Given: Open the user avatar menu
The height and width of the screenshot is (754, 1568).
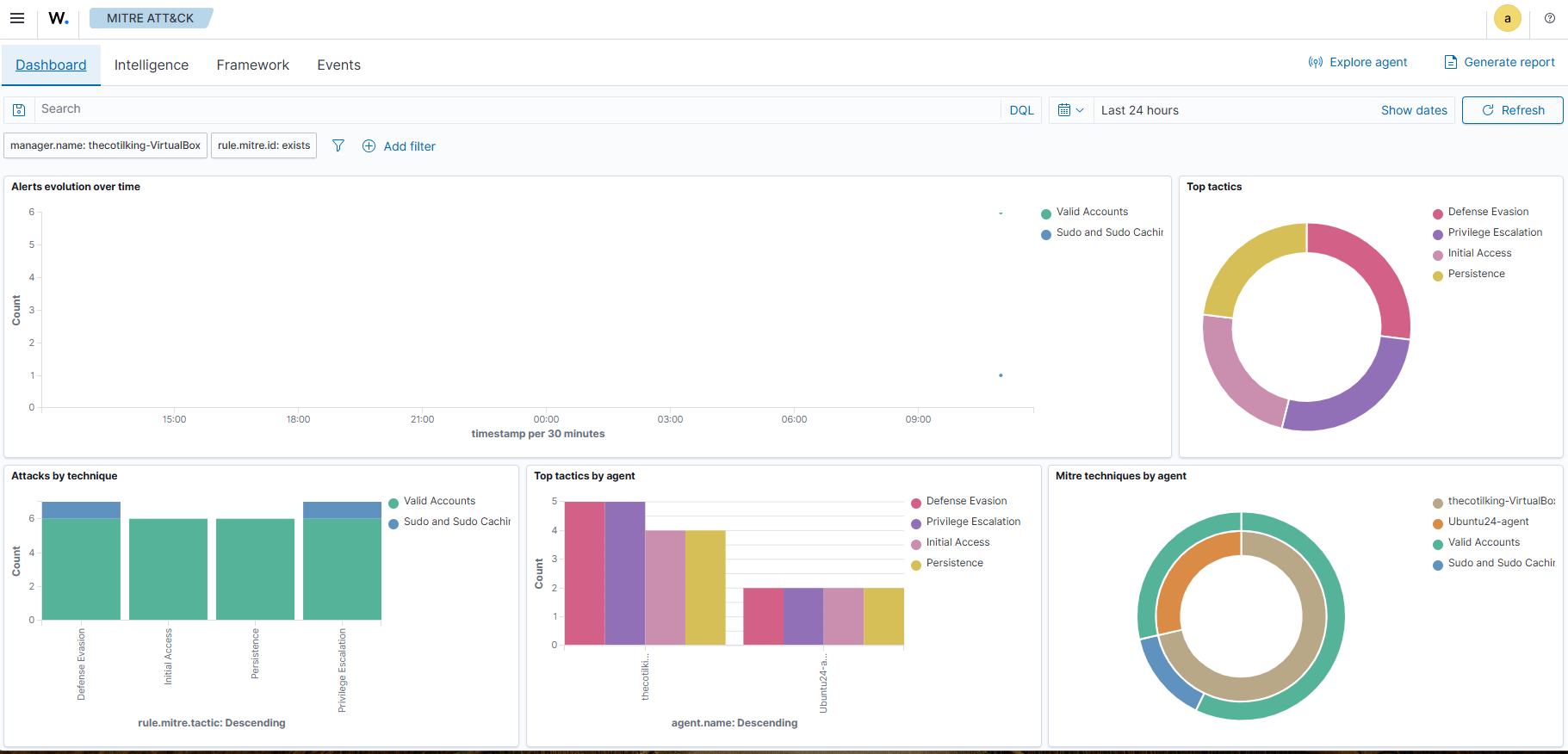Looking at the screenshot, I should [1507, 18].
